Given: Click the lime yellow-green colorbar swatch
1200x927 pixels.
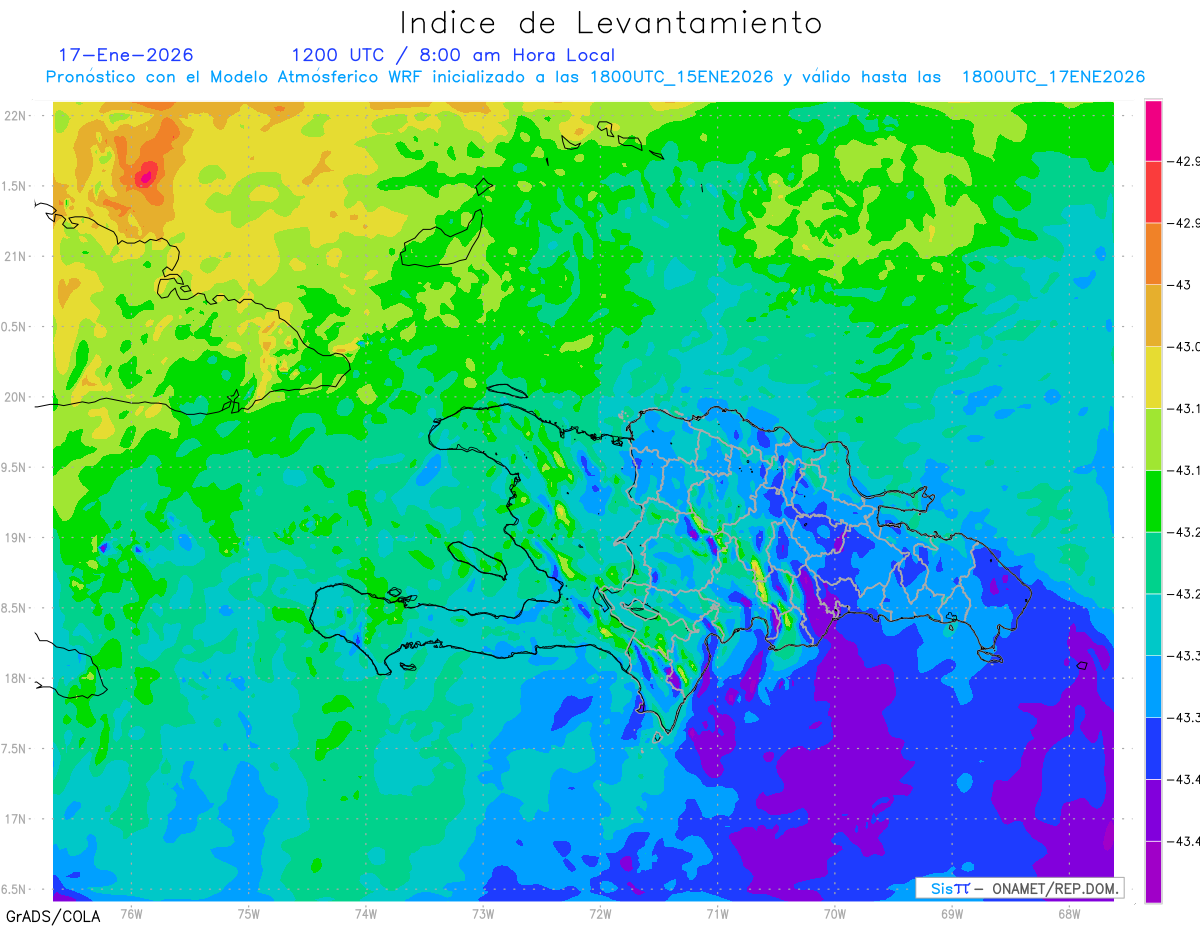Looking at the screenshot, I should [x=1153, y=440].
